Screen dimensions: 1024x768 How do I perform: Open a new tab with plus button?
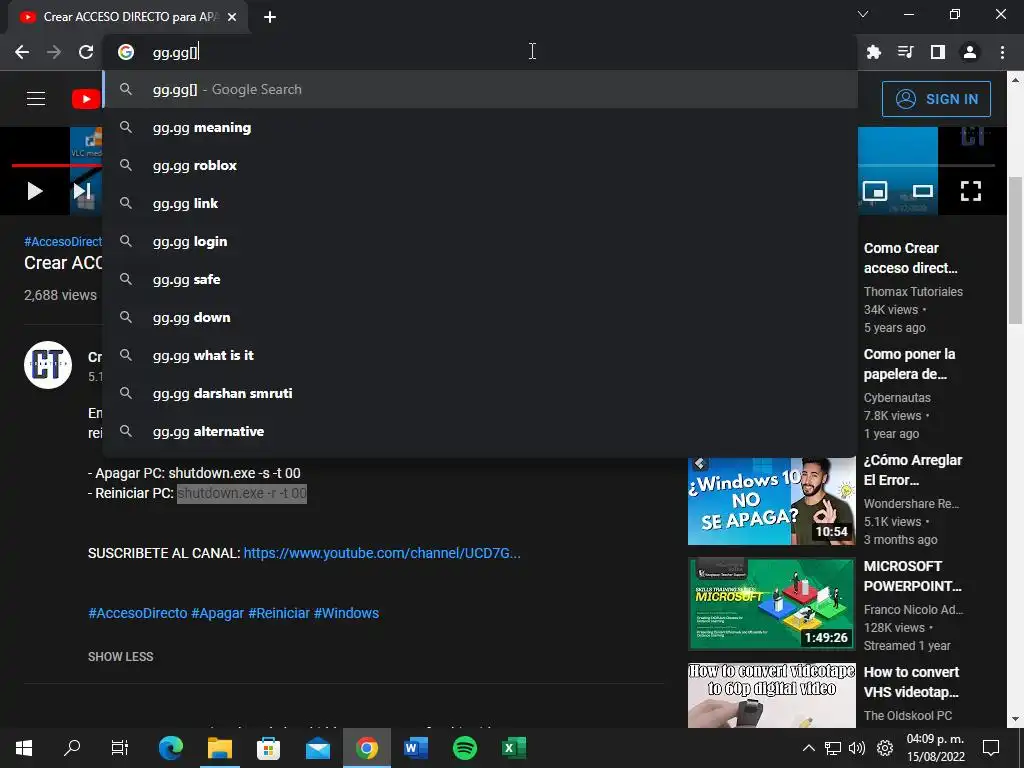click(270, 17)
